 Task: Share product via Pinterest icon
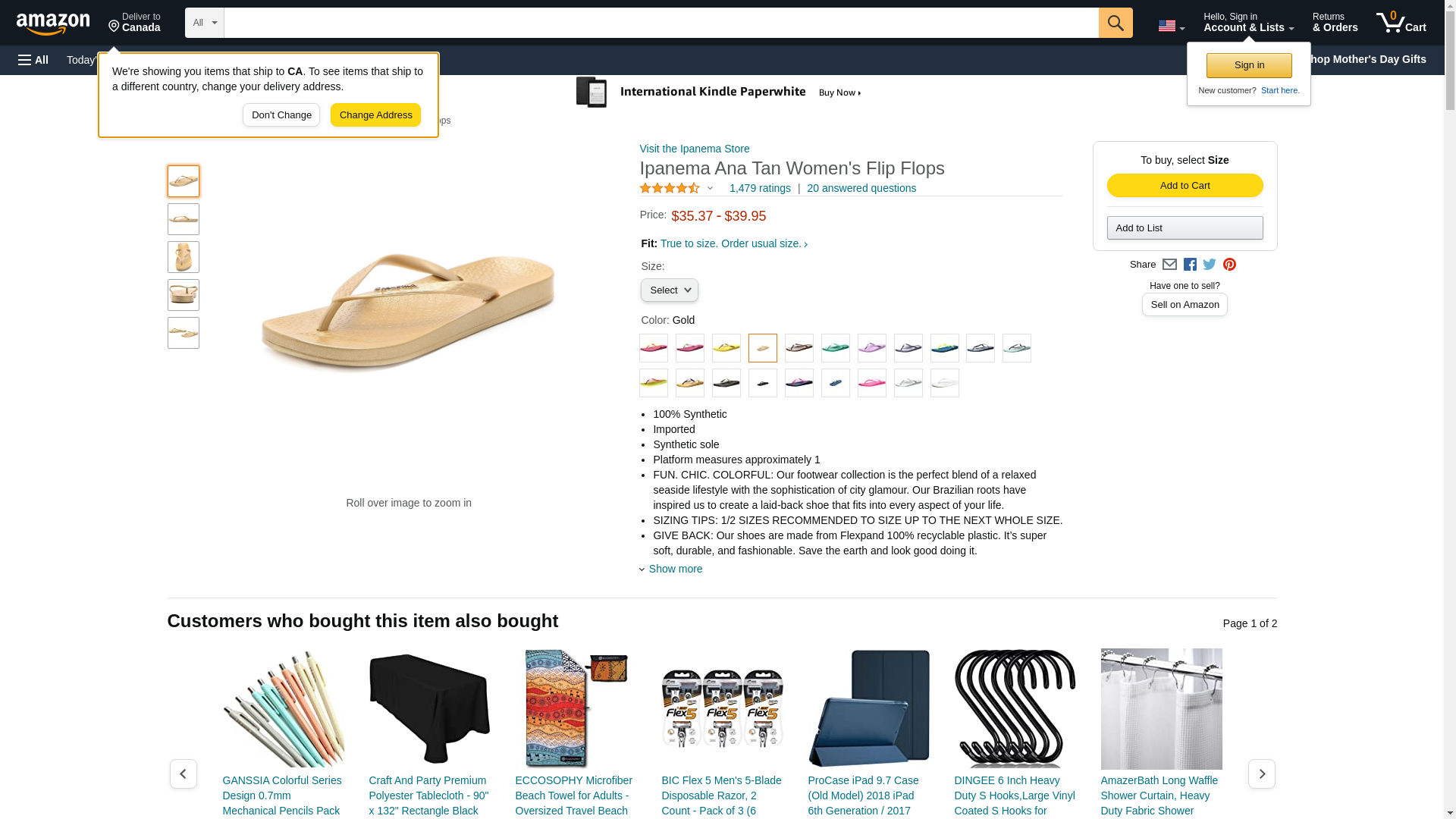1228,265
